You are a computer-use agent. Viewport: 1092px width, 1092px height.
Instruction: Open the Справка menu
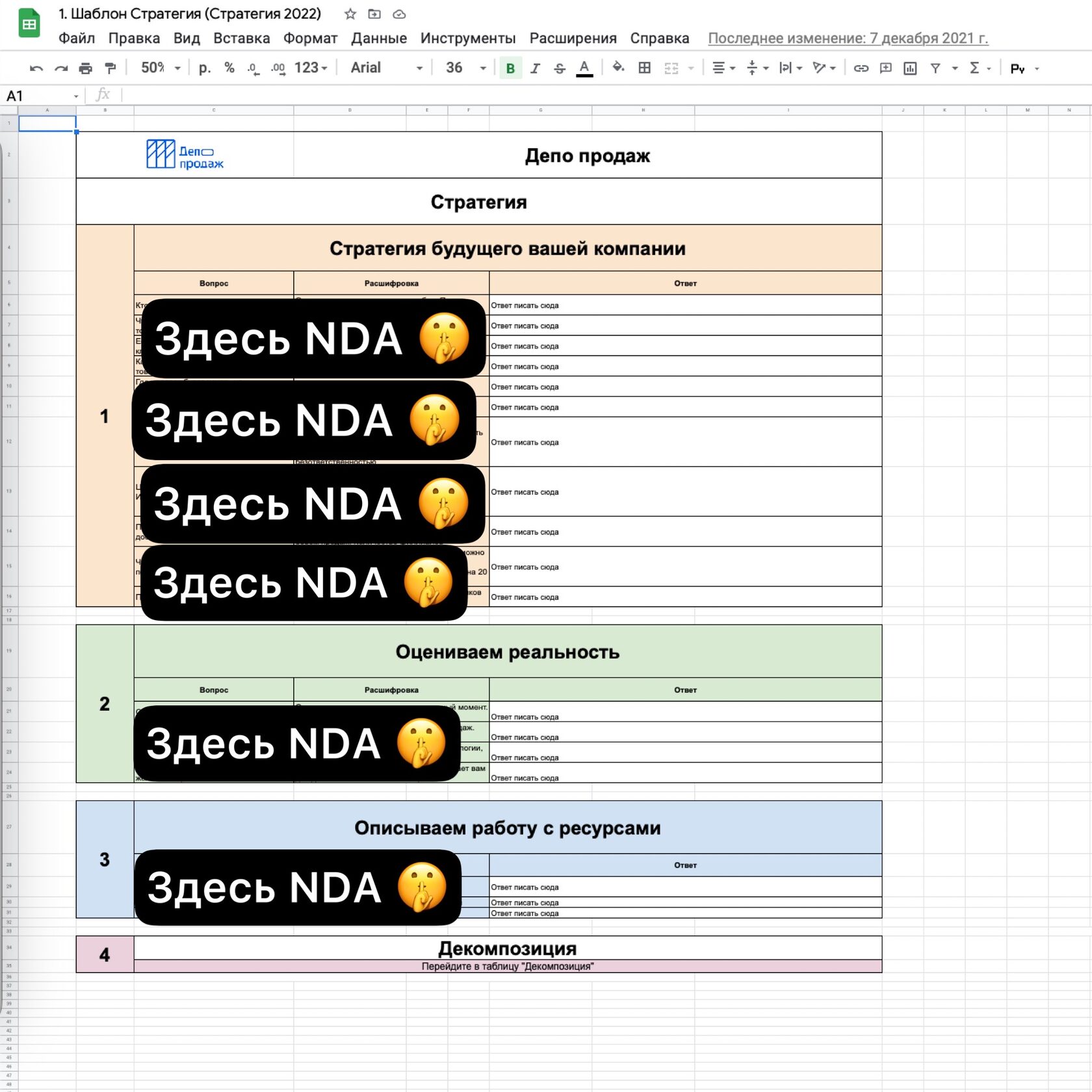pos(660,38)
